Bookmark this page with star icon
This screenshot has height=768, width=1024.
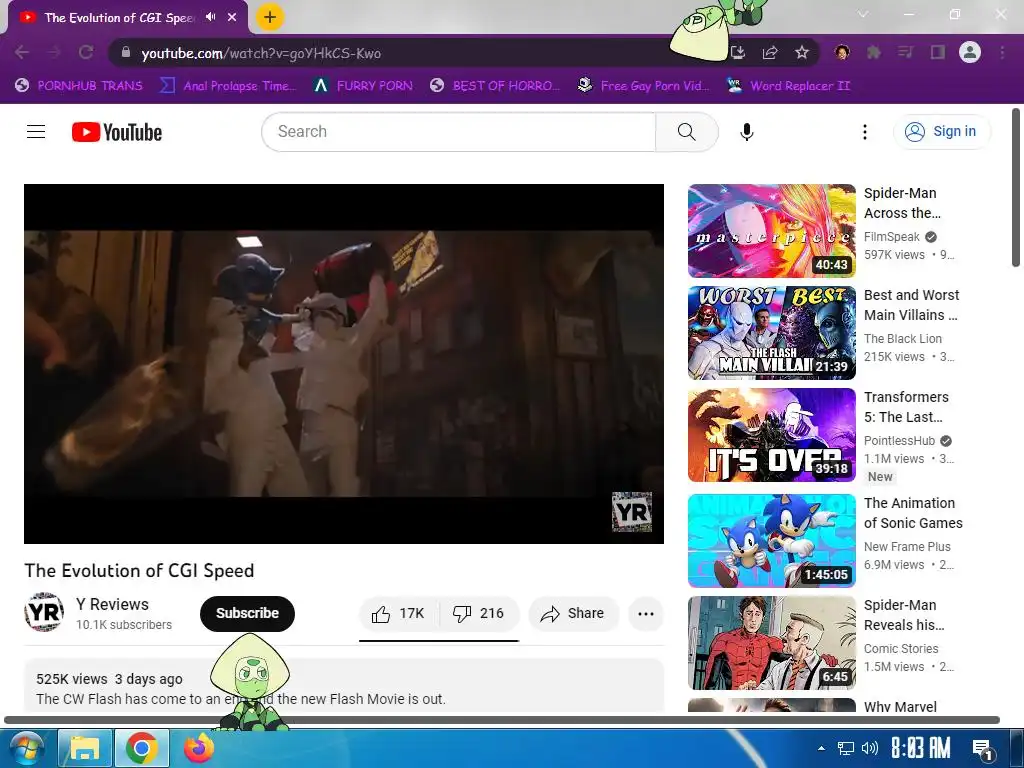pos(802,52)
